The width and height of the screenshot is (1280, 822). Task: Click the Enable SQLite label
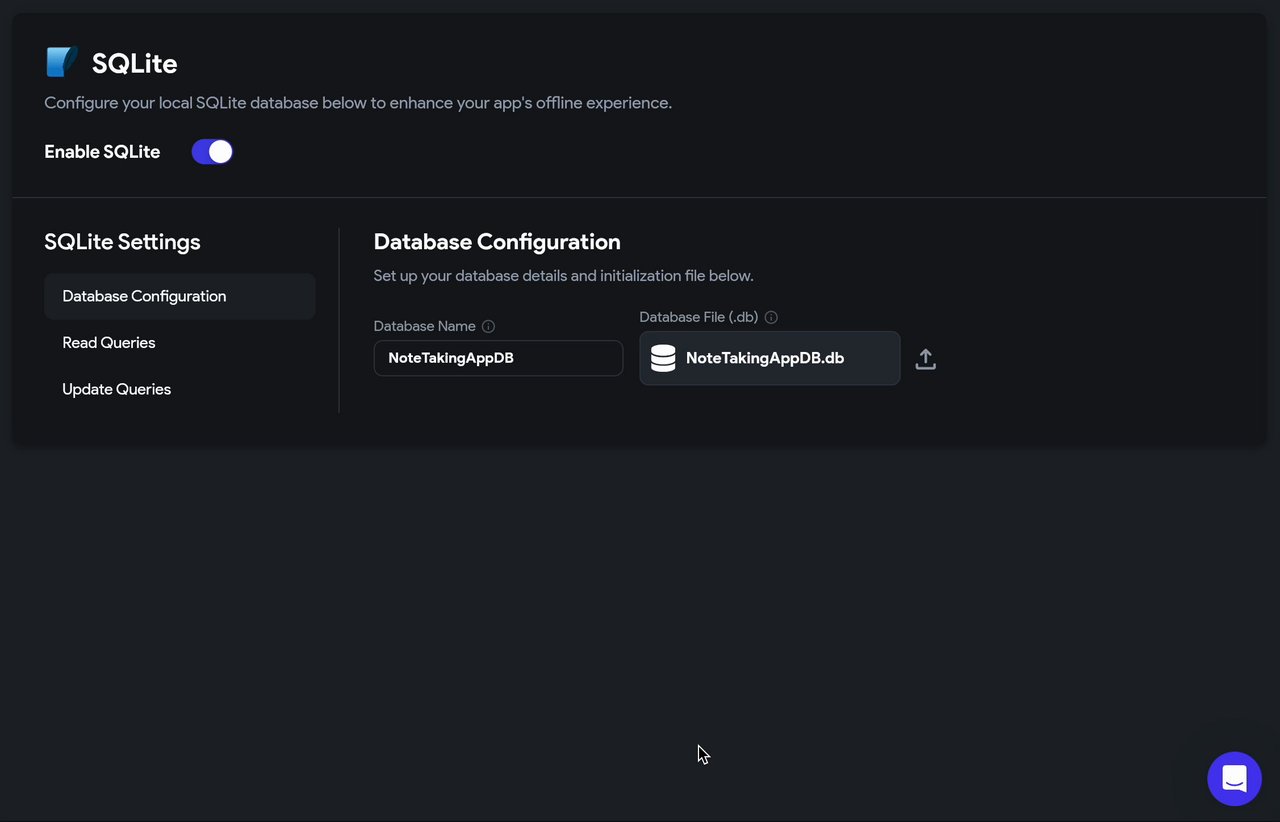102,152
